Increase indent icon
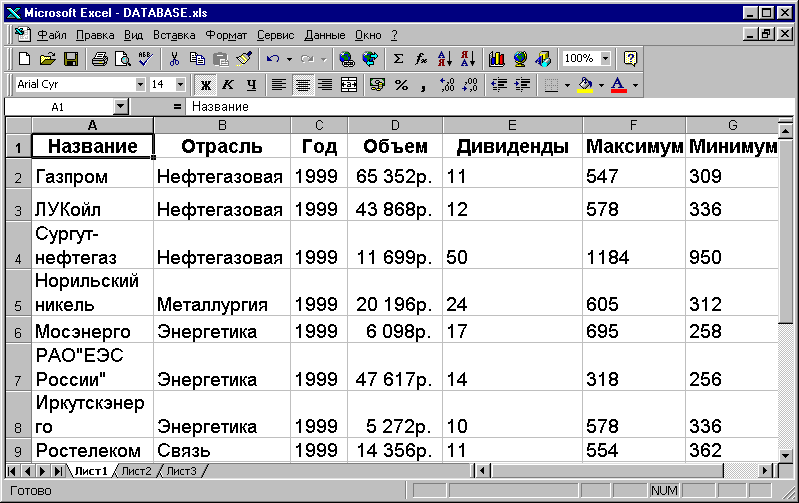The width and height of the screenshot is (799, 503). (x=522, y=85)
